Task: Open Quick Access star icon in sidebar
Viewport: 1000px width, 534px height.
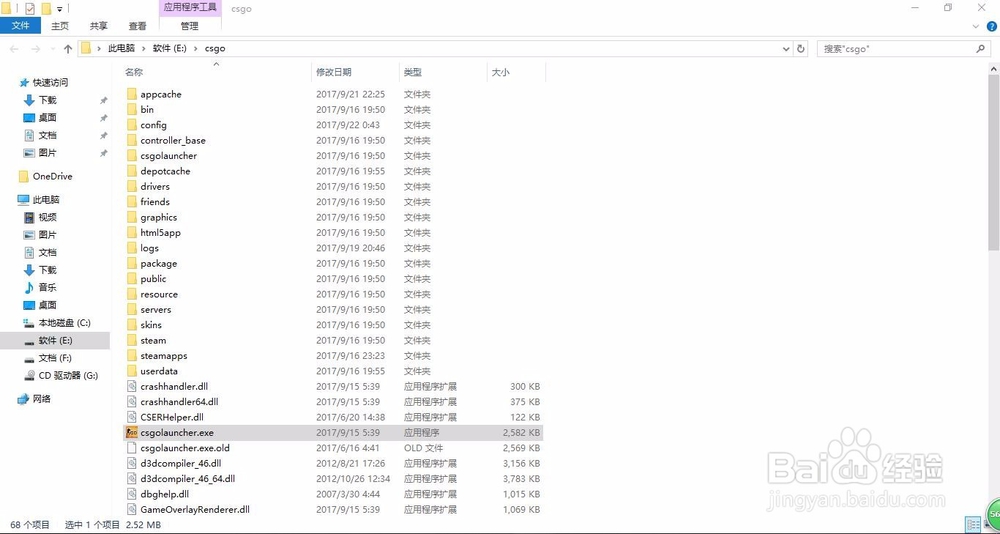Action: point(24,82)
